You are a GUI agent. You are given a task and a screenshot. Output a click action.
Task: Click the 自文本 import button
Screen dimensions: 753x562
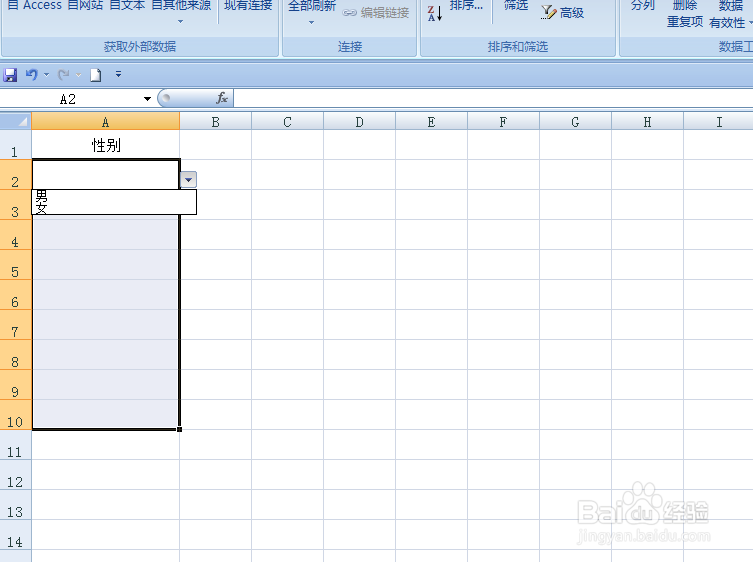(127, 5)
